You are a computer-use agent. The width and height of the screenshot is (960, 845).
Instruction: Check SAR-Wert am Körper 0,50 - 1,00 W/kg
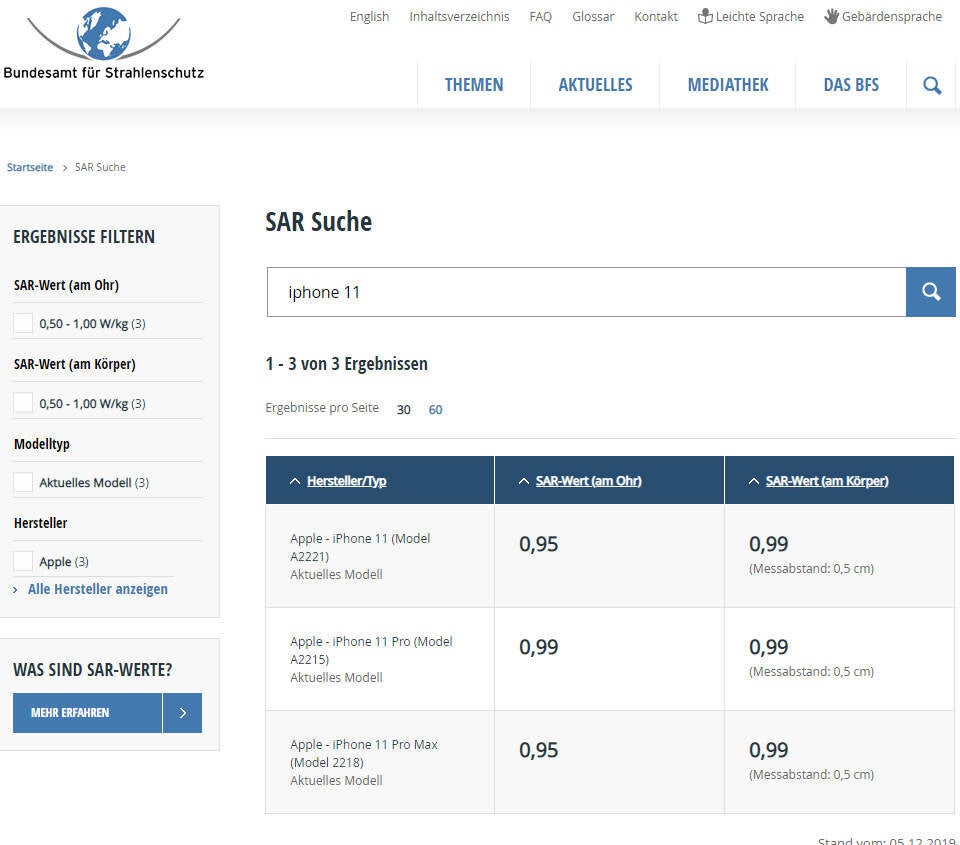point(23,403)
